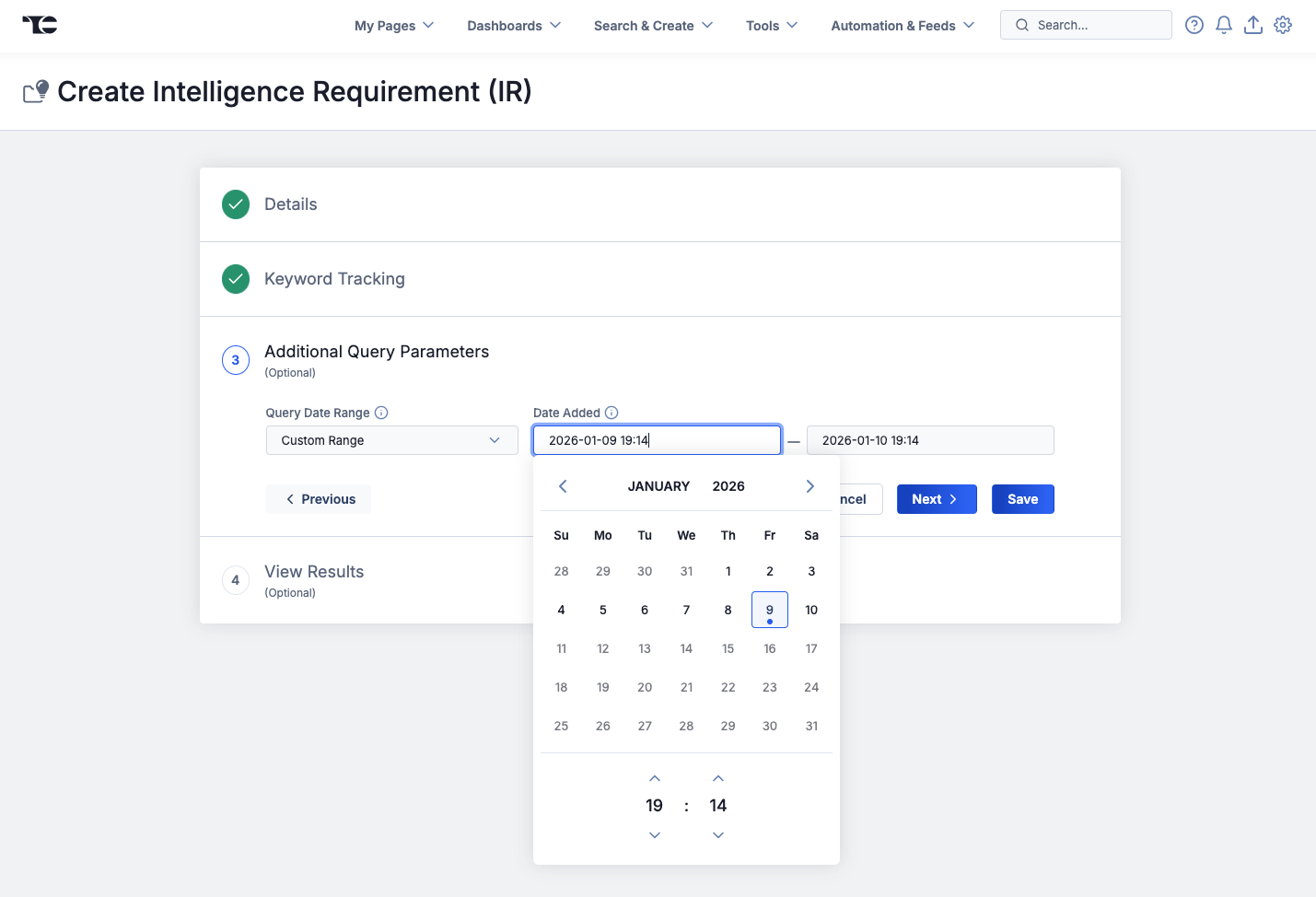Click the ThreatConnect logo
1316x897 pixels.
[x=39, y=25]
